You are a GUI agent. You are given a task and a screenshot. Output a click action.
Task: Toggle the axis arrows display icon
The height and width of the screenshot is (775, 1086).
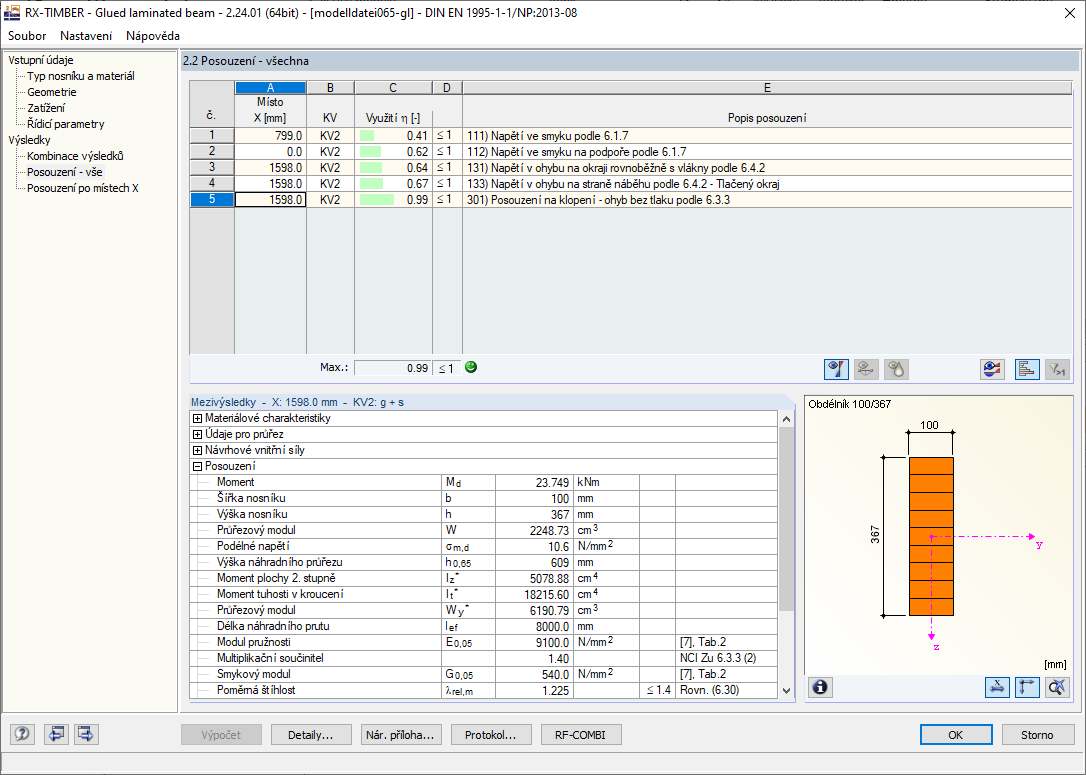coord(1027,687)
